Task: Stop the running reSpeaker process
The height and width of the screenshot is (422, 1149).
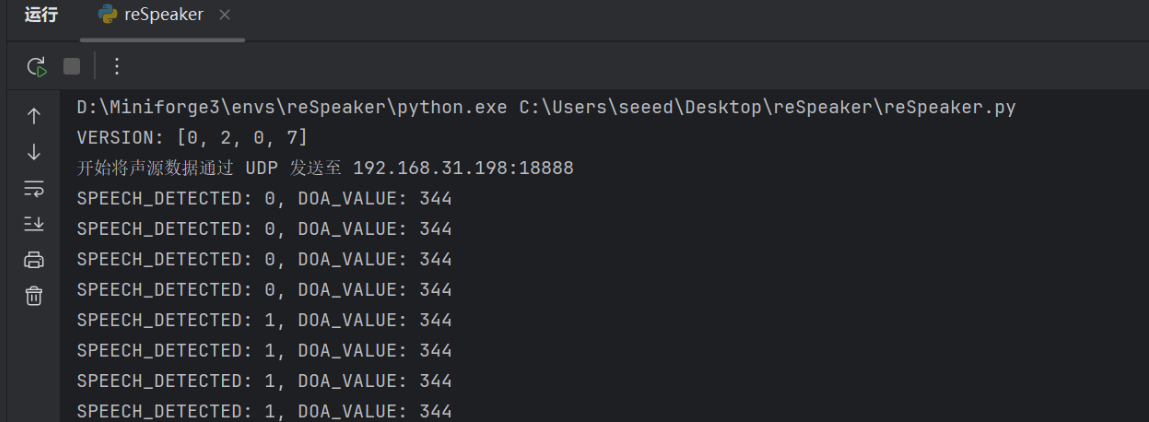Action: 71,67
